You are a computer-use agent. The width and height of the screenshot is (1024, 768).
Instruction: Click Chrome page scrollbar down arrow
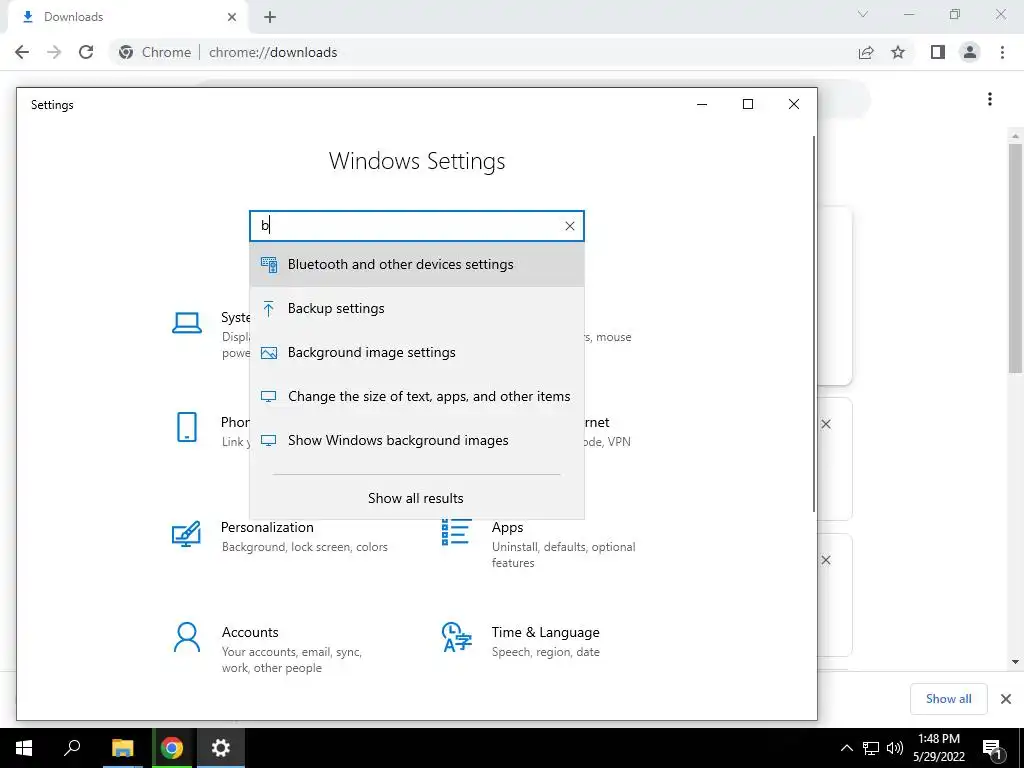coord(1016,662)
